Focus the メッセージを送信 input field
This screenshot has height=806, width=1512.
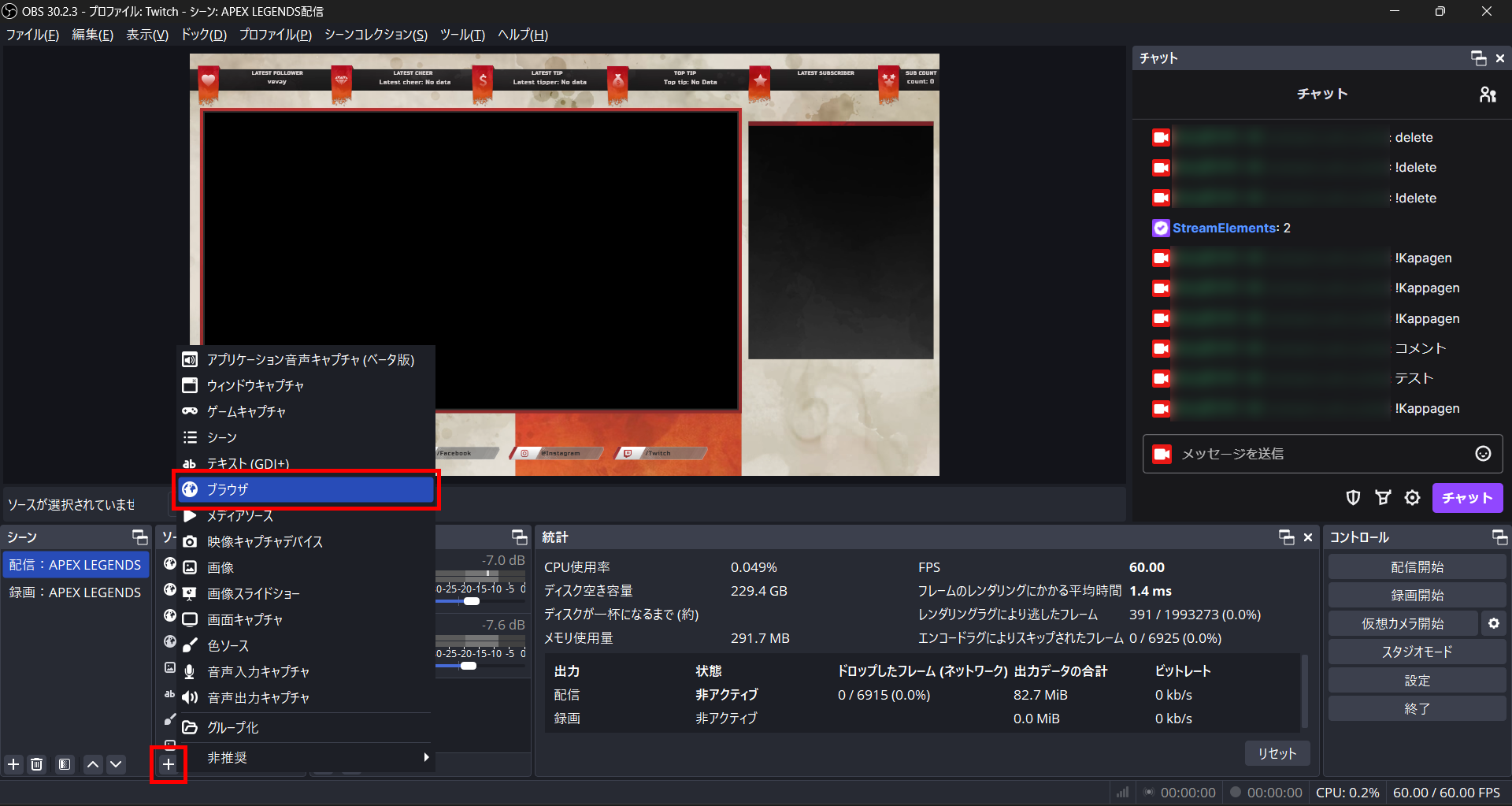tap(1323, 454)
